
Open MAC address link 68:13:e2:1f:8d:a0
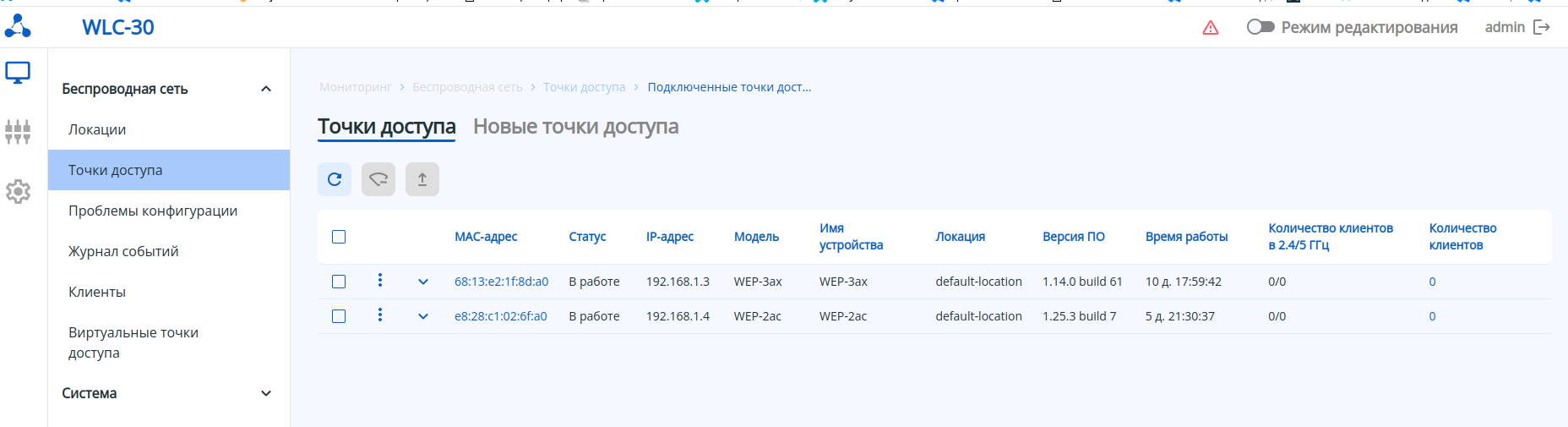click(501, 282)
